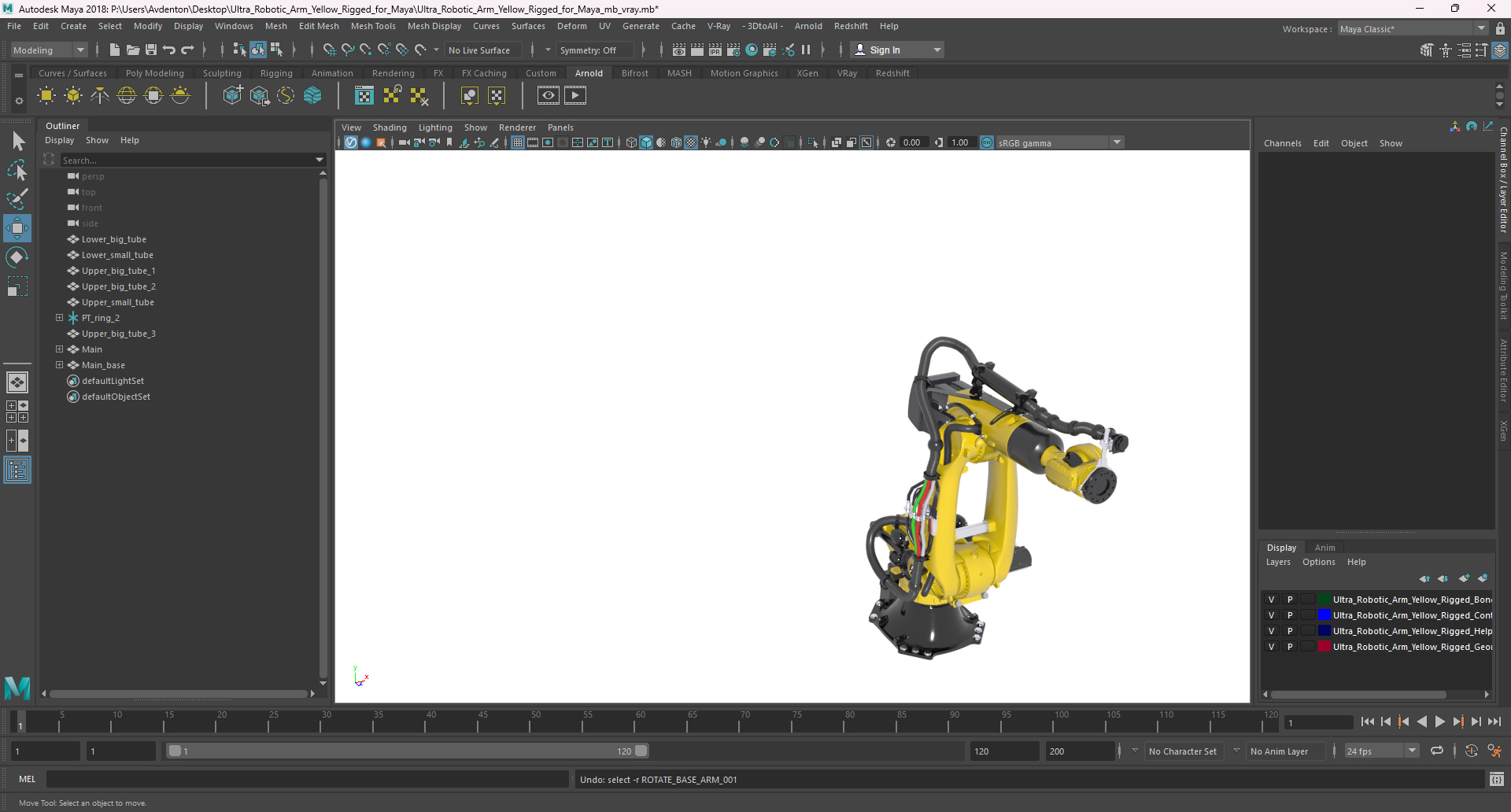
Task: Open the Mesh Tools menu
Action: (373, 26)
